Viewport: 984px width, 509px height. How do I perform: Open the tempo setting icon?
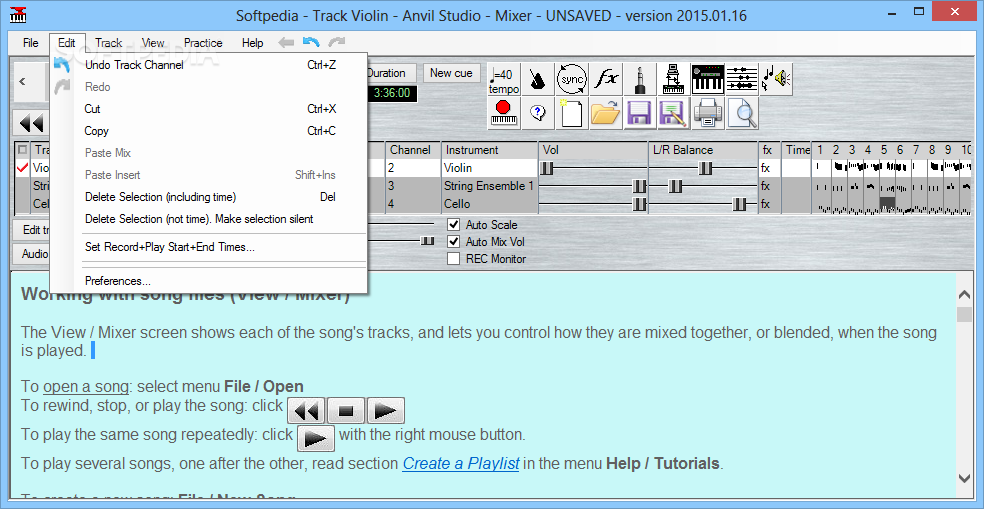pyautogui.click(x=504, y=80)
